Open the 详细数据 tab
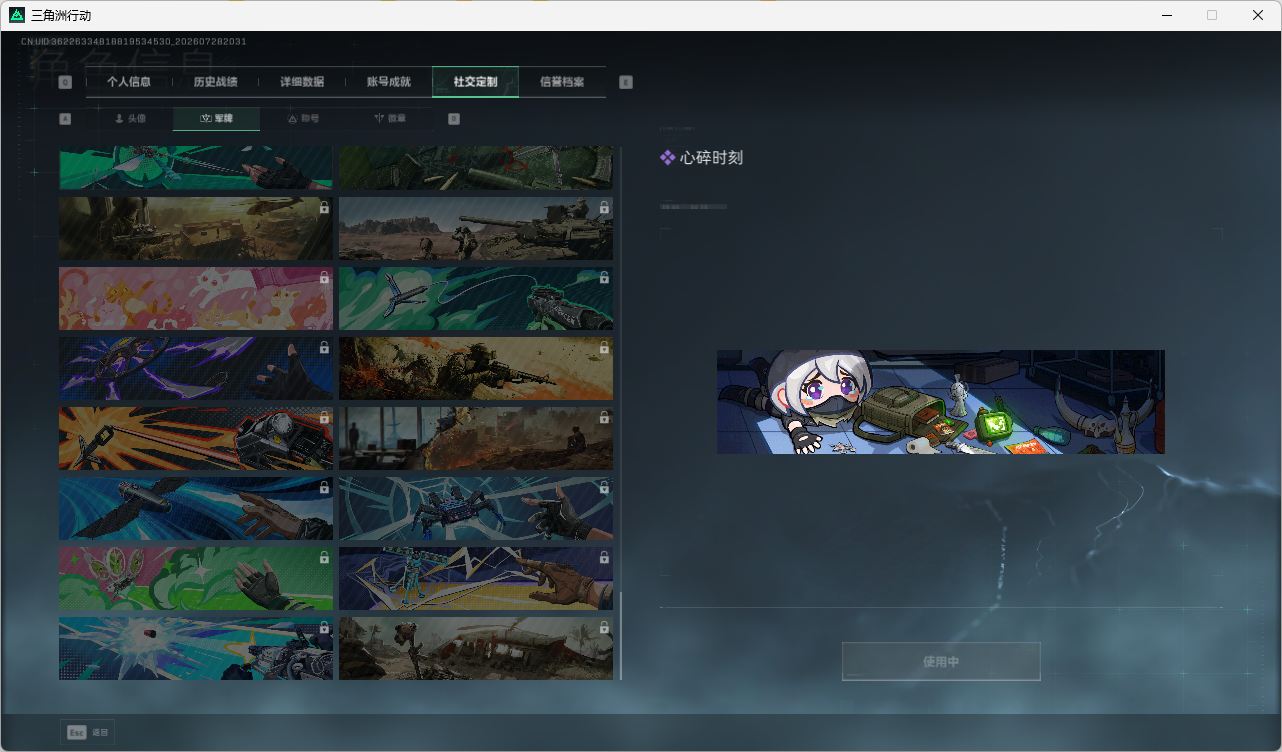Image resolution: width=1282 pixels, height=752 pixels. tap(302, 82)
